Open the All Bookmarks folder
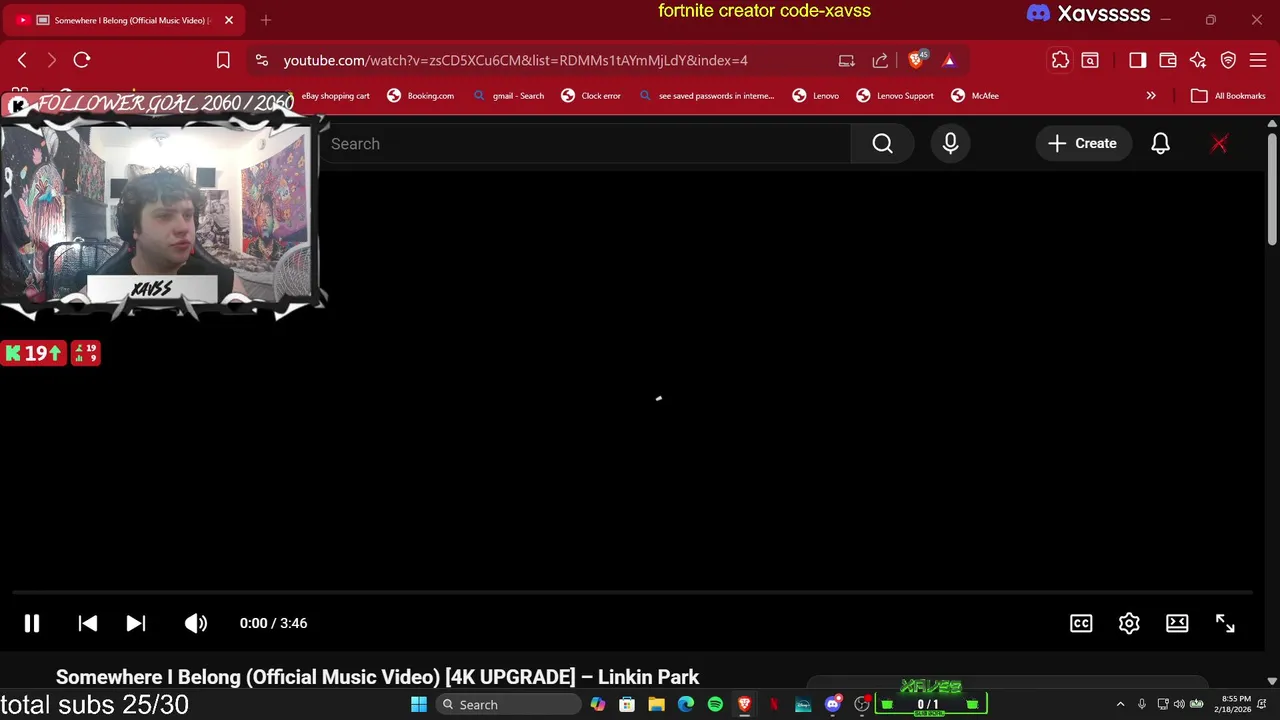The width and height of the screenshot is (1280, 720). pyautogui.click(x=1229, y=96)
